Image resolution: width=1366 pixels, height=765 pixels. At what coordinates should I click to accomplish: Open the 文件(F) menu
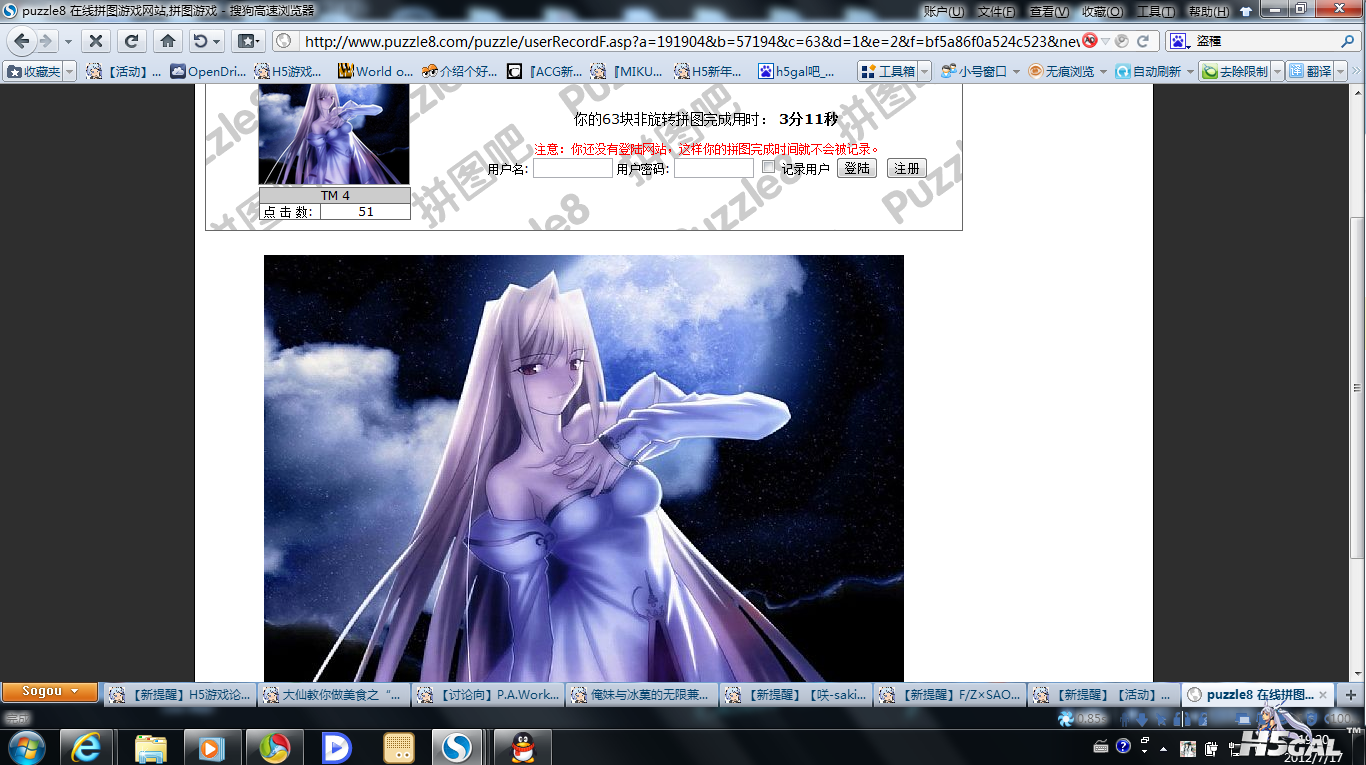click(x=996, y=11)
